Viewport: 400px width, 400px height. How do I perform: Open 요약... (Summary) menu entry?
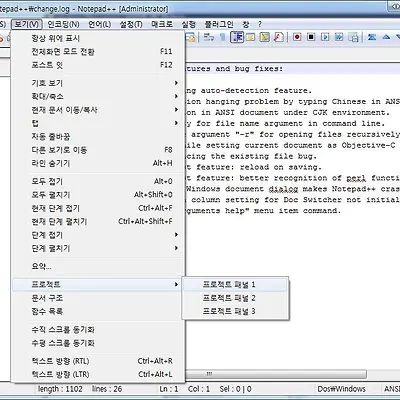(98, 266)
